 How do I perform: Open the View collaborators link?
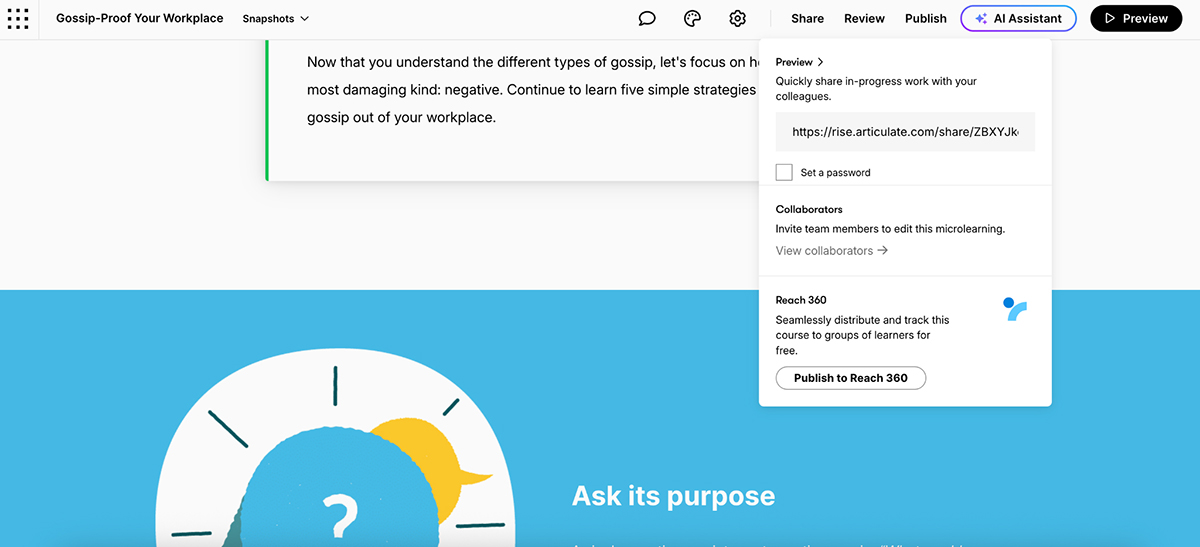click(x=831, y=250)
